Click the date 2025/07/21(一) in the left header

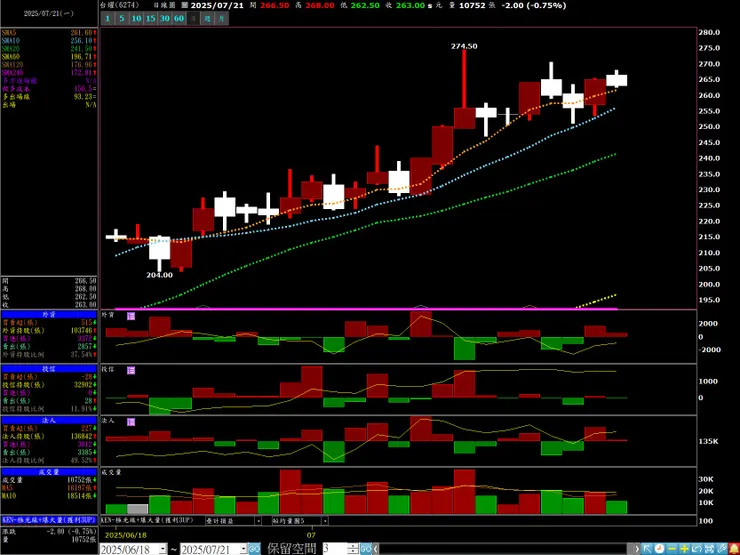[x=49, y=14]
